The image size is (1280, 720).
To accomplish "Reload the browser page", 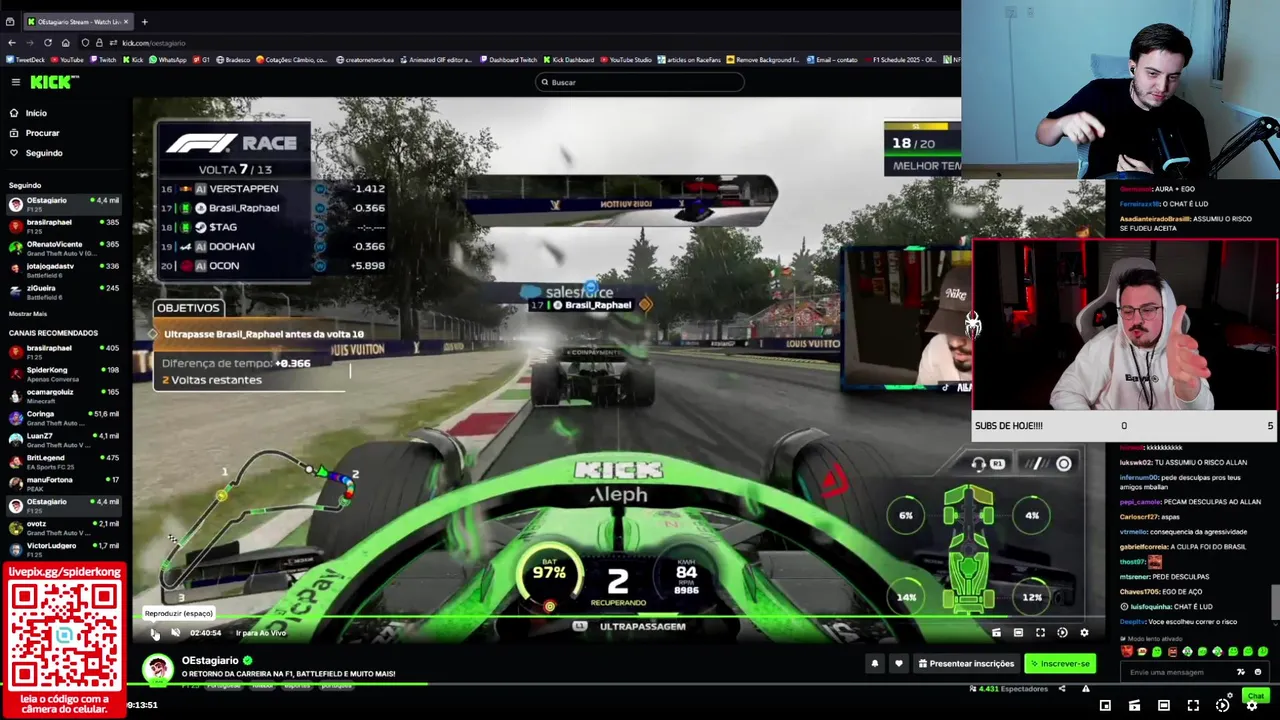I will pos(47,43).
